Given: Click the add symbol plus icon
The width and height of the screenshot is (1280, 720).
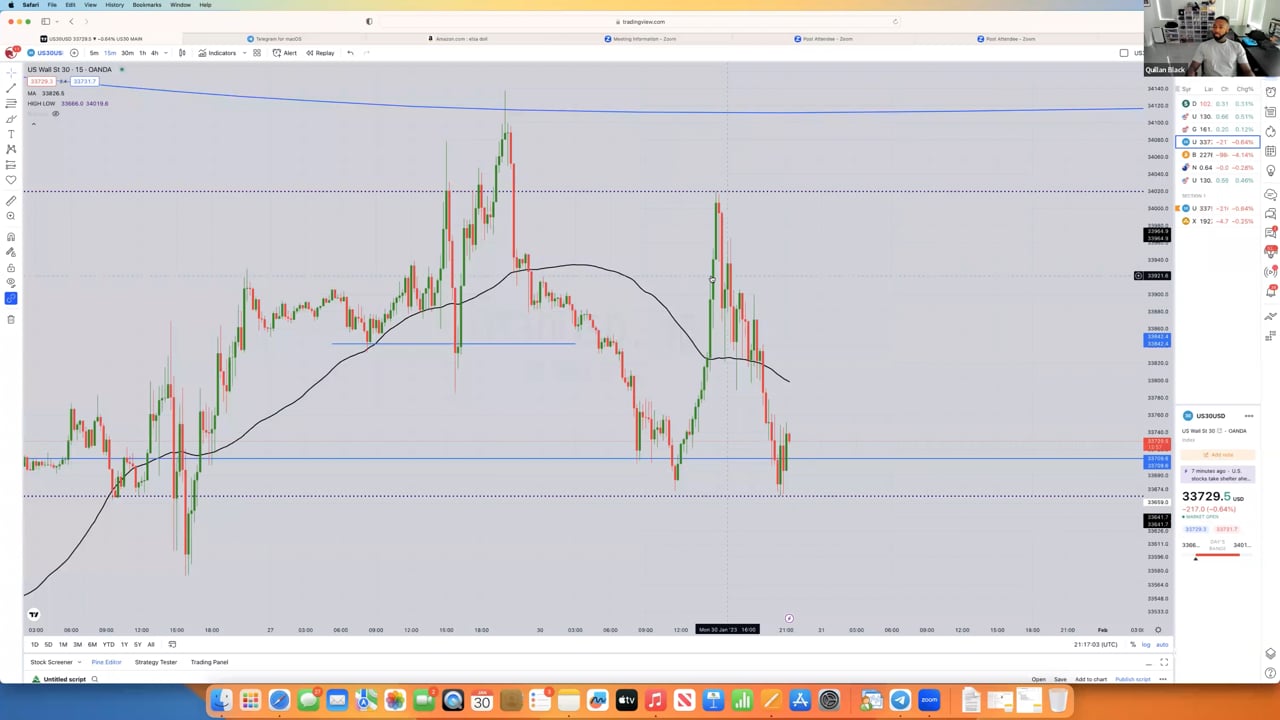Looking at the screenshot, I should [74, 53].
